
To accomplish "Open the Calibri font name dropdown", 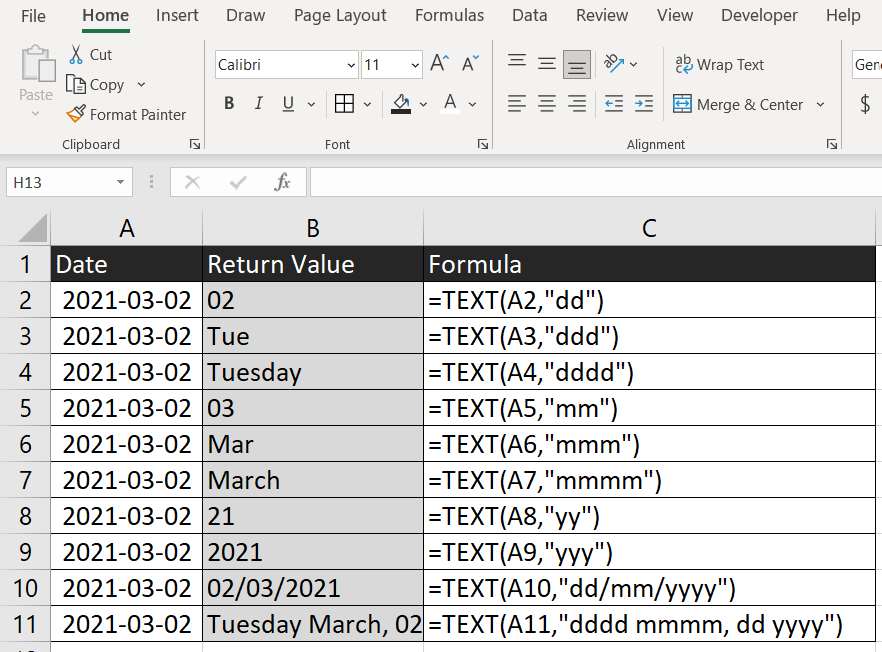I will click(x=351, y=65).
